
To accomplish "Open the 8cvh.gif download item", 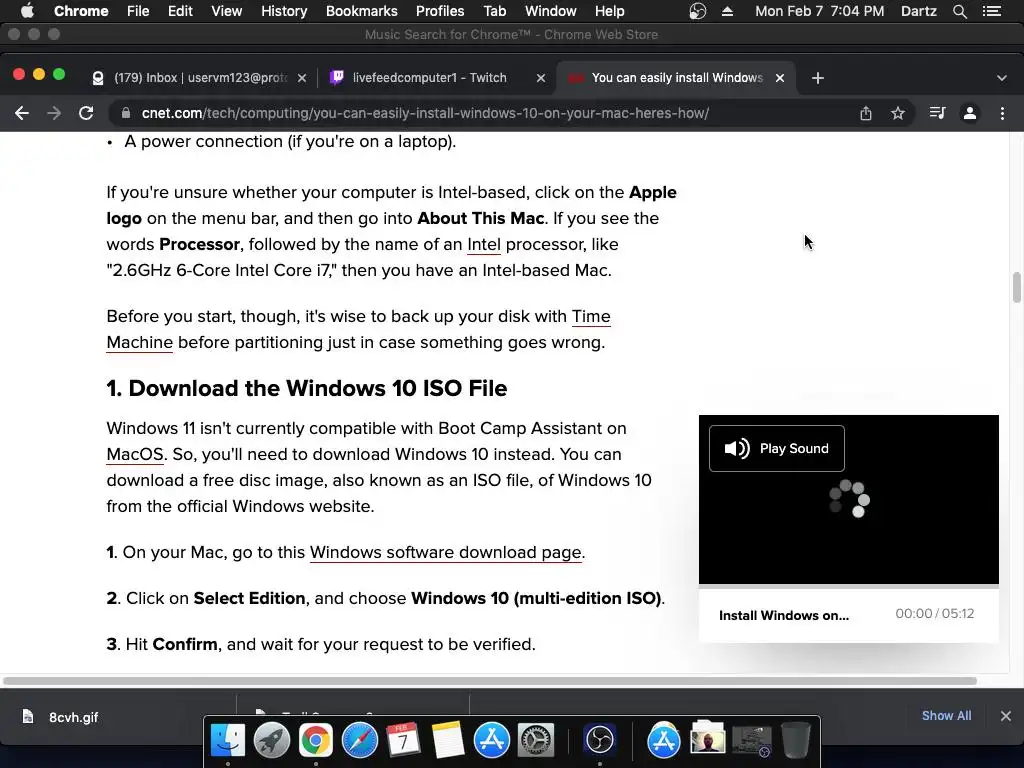I will coord(73,717).
